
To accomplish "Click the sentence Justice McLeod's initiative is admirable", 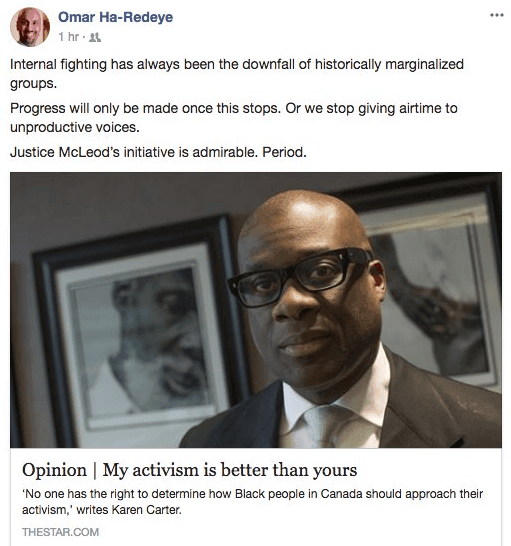I will coord(158,152).
